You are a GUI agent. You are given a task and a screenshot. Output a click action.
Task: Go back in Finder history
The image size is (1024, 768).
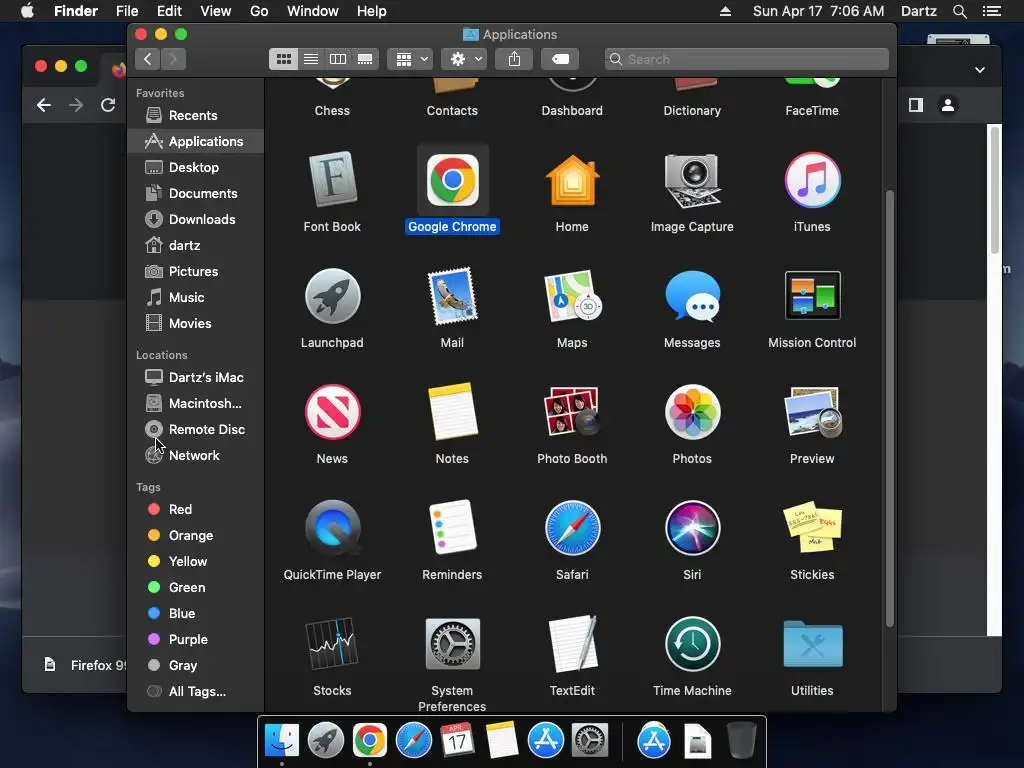(148, 59)
